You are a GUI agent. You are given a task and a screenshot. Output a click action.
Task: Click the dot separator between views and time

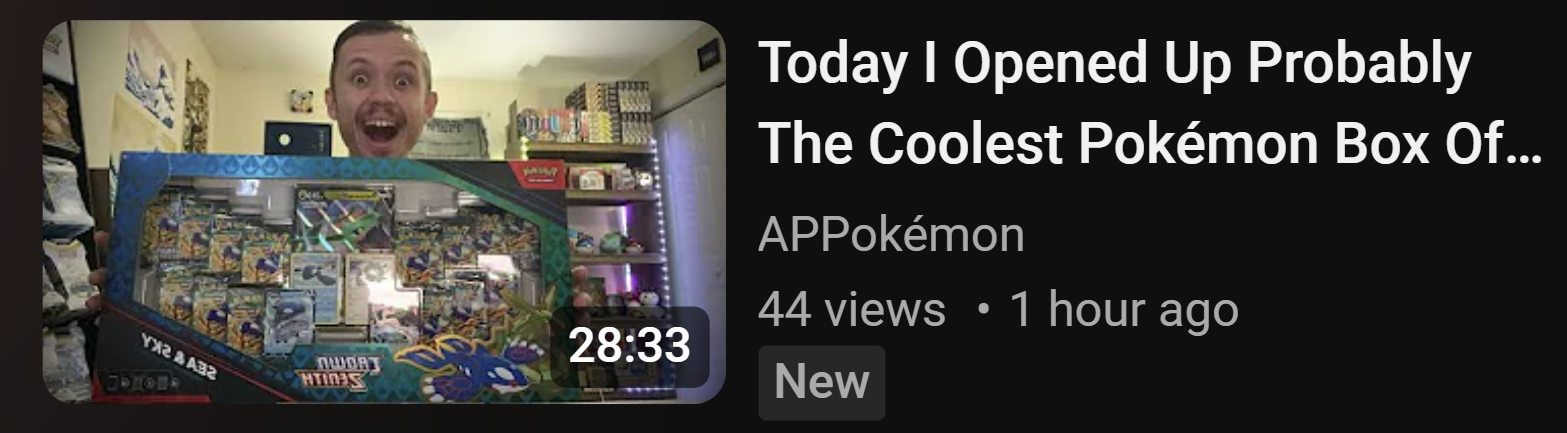click(986, 311)
